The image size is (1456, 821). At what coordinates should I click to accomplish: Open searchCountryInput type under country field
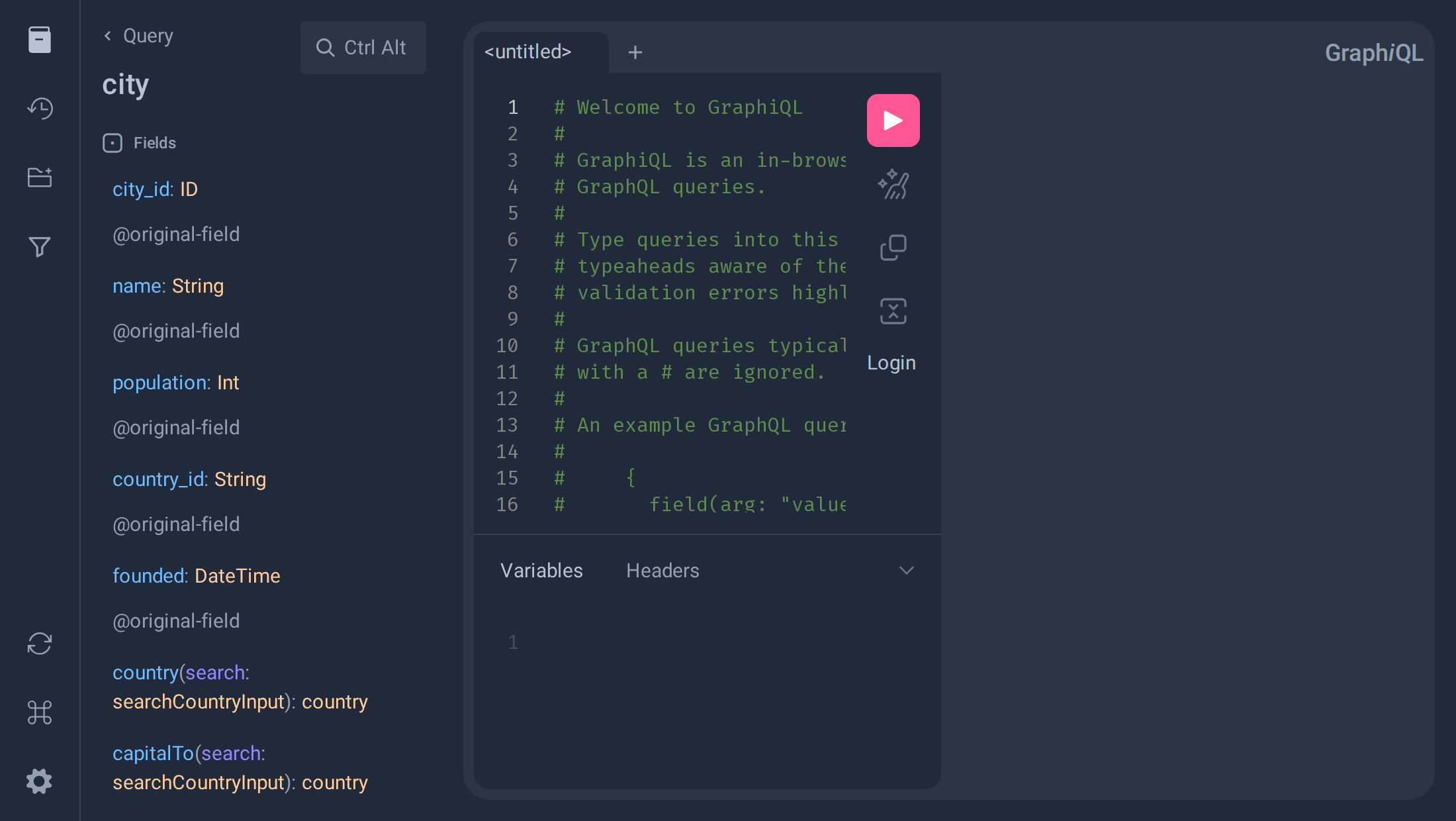pos(199,702)
